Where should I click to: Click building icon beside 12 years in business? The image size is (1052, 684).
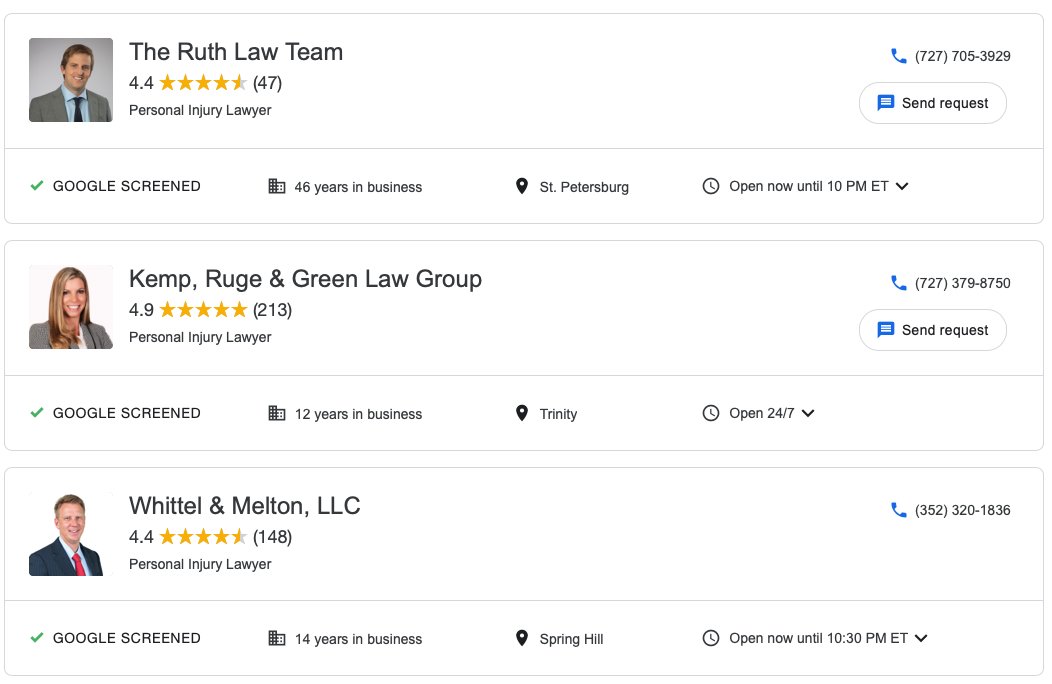click(x=276, y=413)
